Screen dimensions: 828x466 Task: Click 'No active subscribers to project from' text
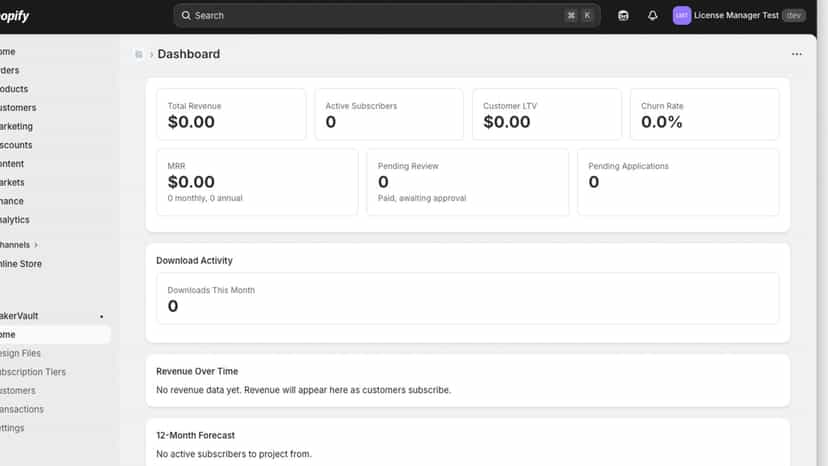(234, 454)
